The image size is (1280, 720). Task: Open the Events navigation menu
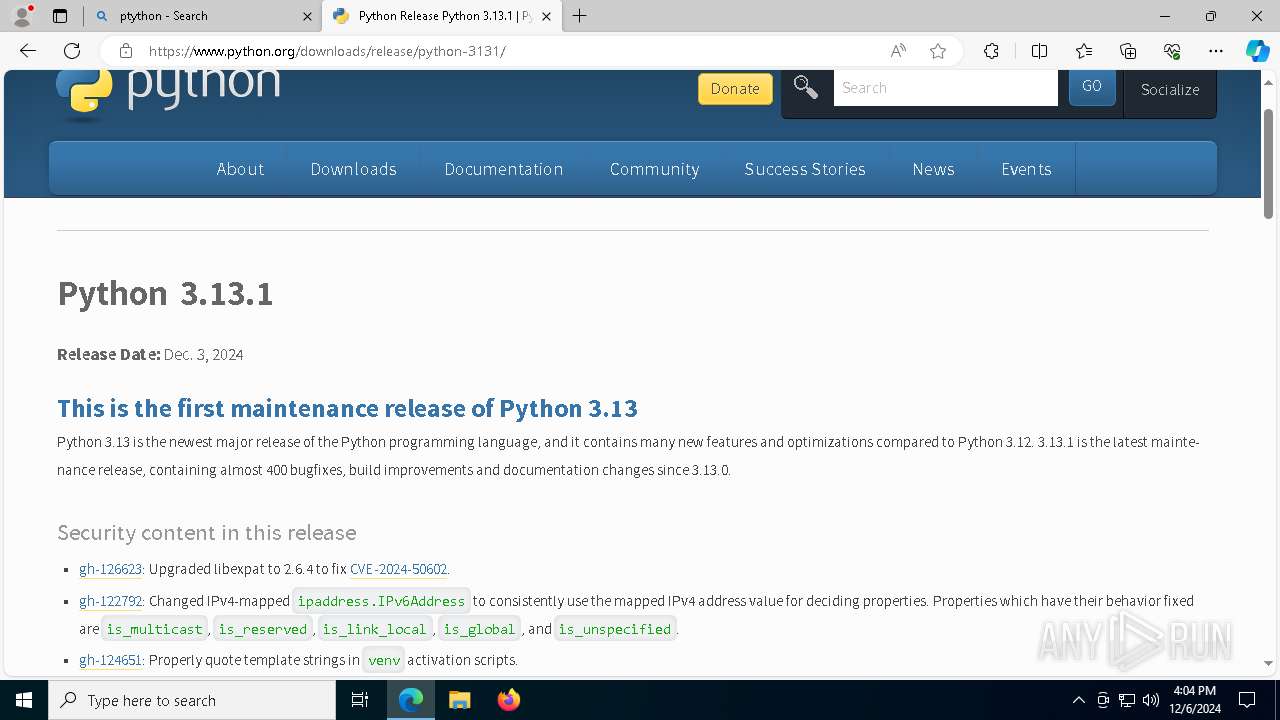click(x=1026, y=169)
